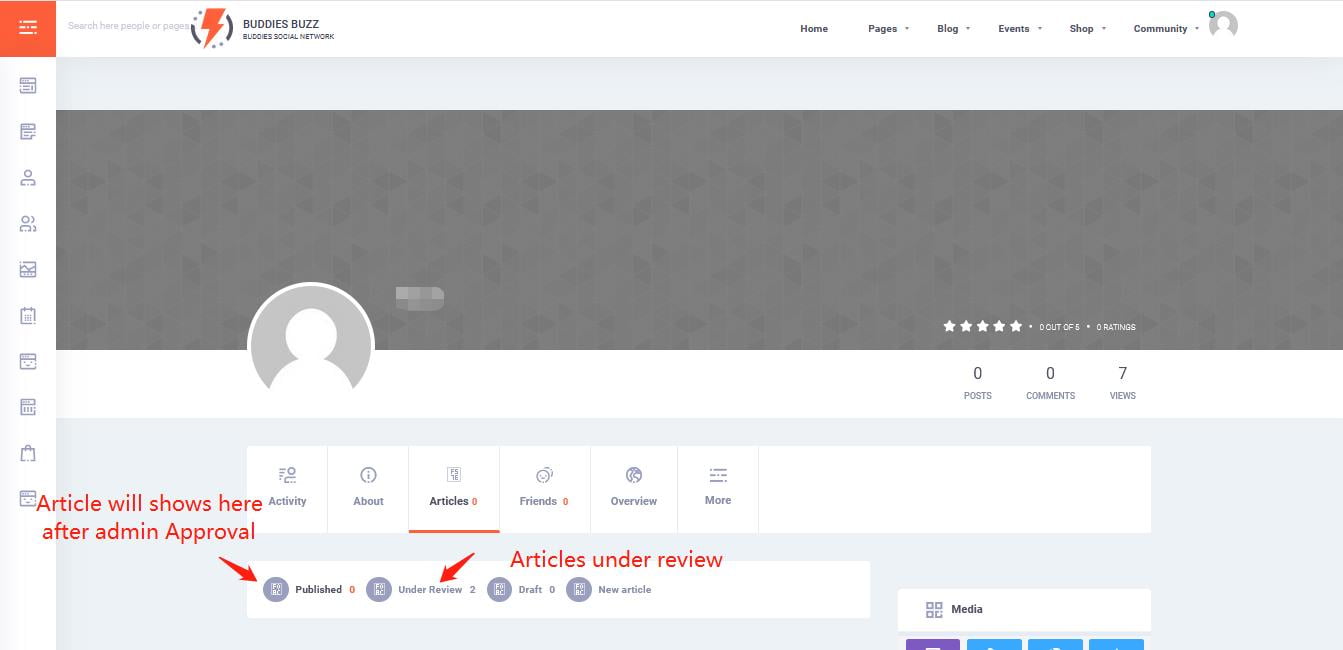The height and width of the screenshot is (650, 1343).
Task: Expand the Shop dropdown menu
Action: click(x=1086, y=29)
